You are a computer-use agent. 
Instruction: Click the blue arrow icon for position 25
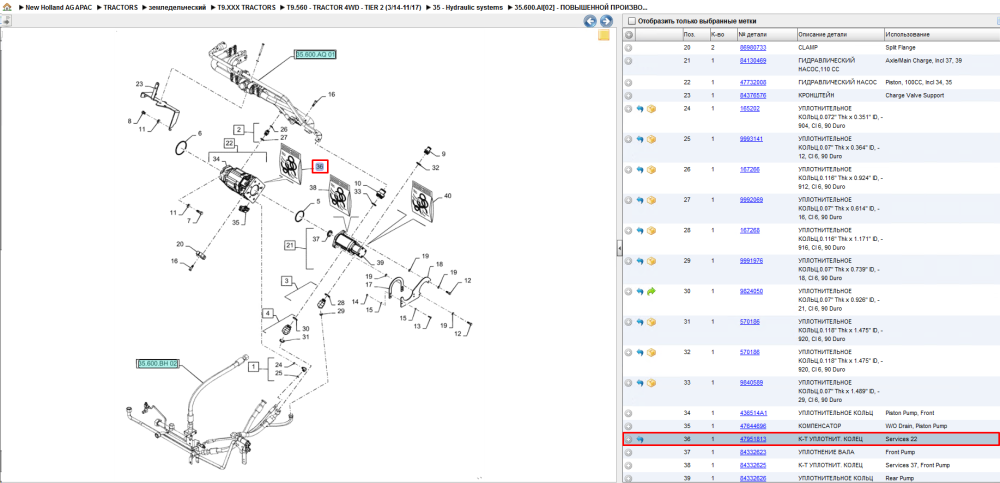pyautogui.click(x=640, y=139)
